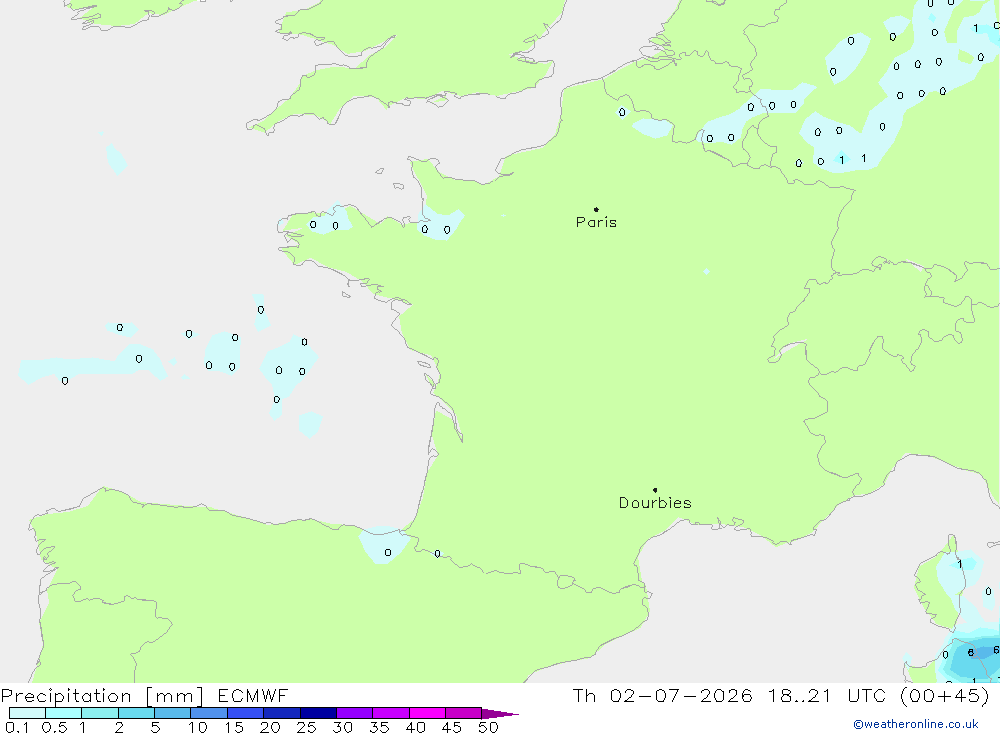Click the tiny rain speck in eastern France

click(706, 272)
